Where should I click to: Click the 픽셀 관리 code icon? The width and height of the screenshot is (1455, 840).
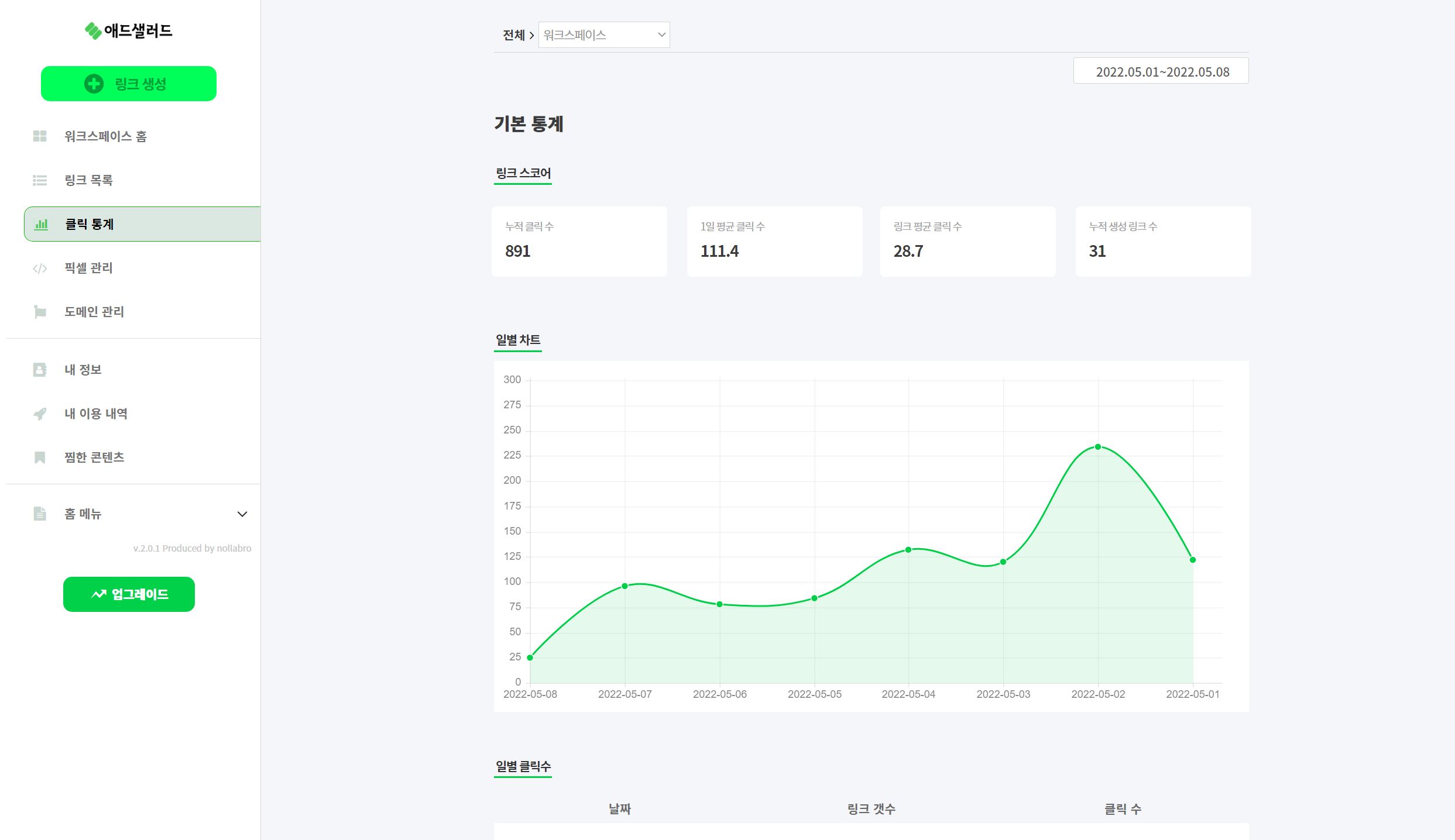pos(40,268)
